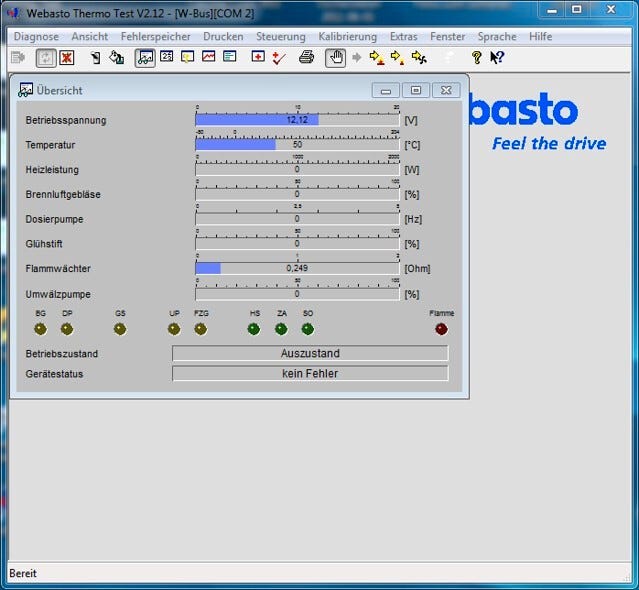Click the context help arrow-question icon
This screenshot has width=639, height=590.
point(497,58)
